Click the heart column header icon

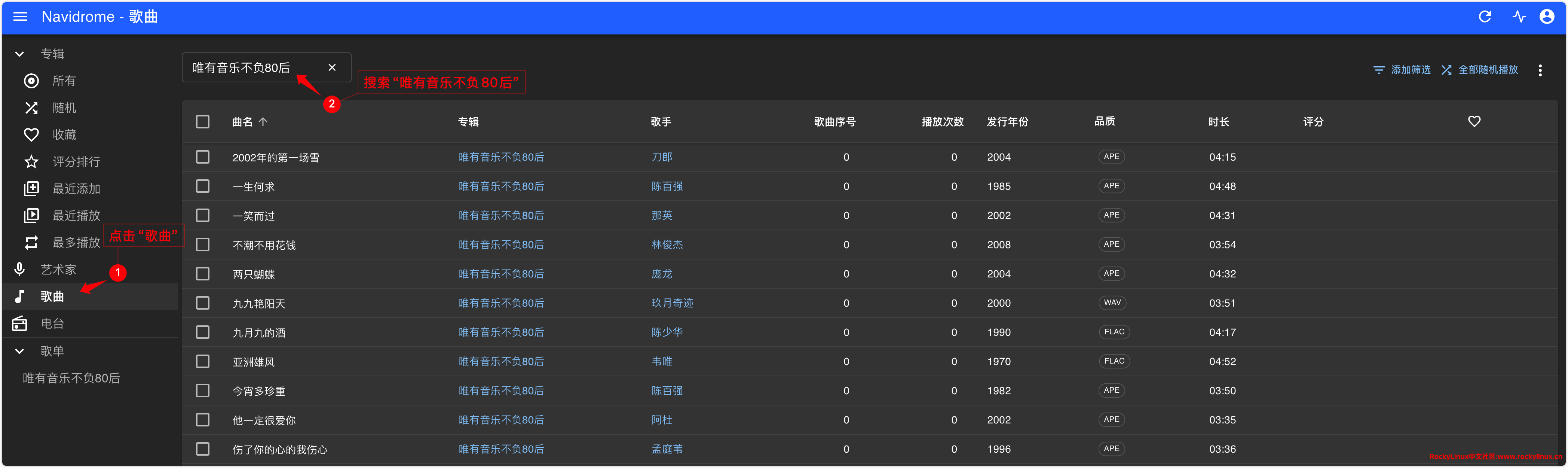1474,121
